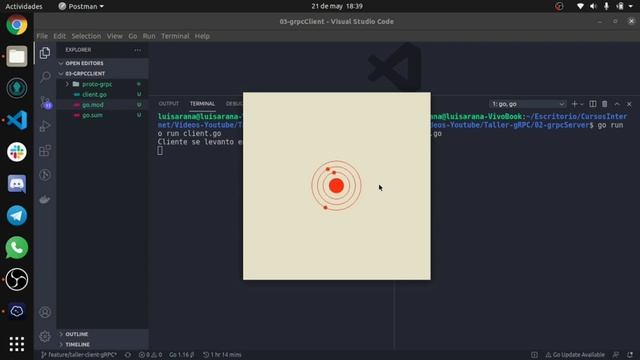Viewport: 640px width, 360px height.
Task: Open Google Chrome from the dock
Action: tap(17, 25)
